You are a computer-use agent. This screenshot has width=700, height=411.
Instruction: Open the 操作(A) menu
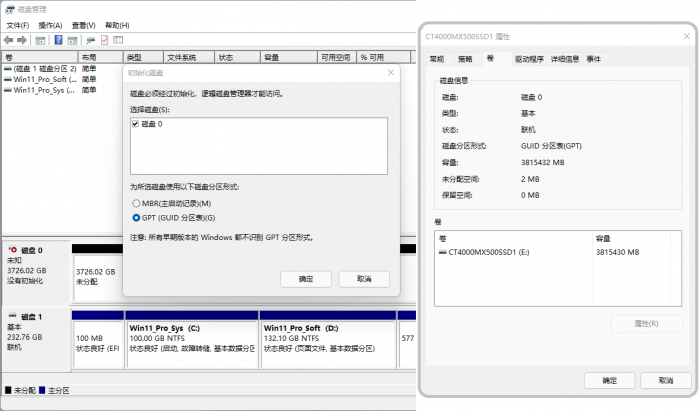50,25
